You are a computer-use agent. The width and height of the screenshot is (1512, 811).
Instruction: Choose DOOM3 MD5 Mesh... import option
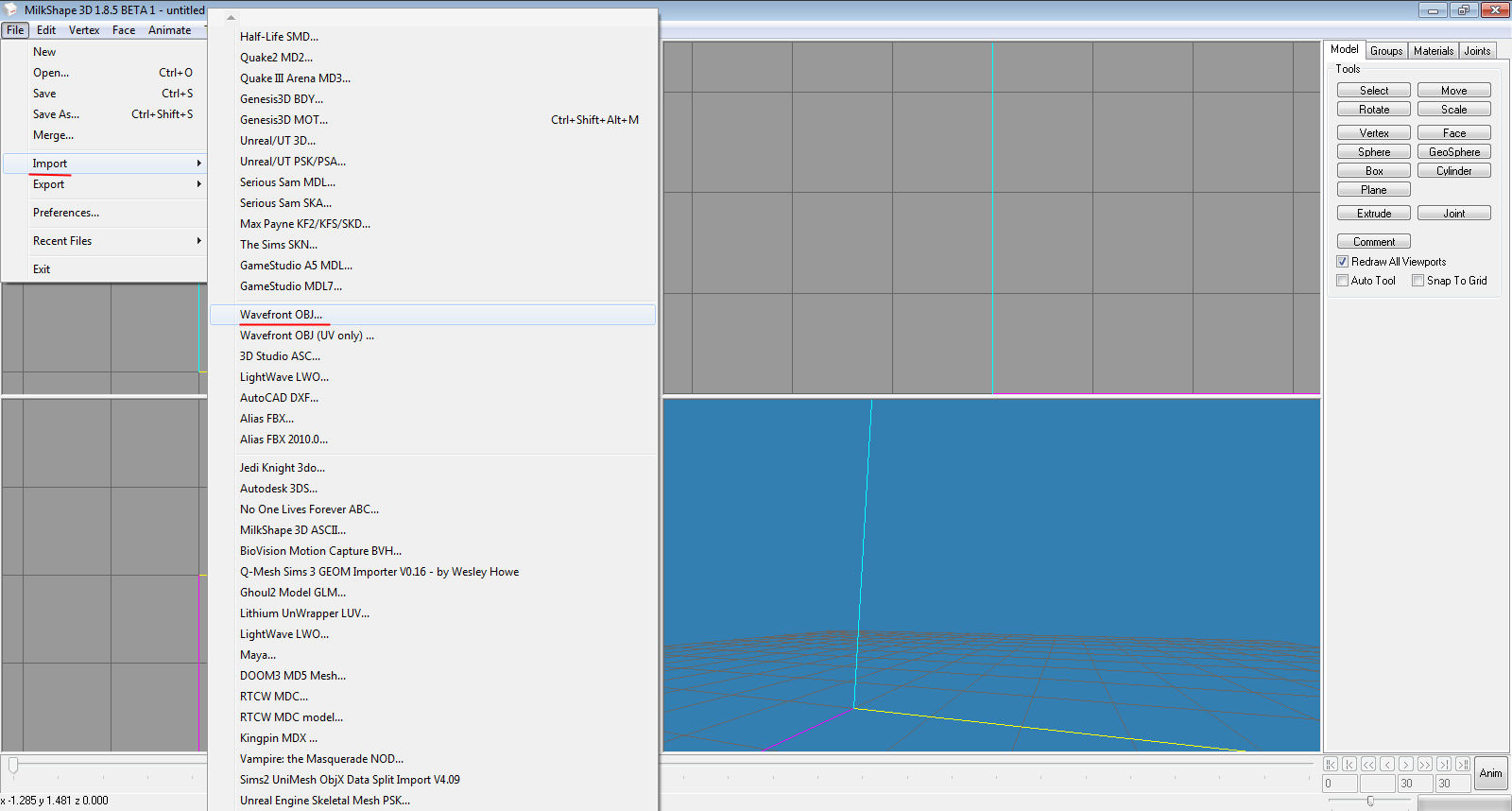pos(432,676)
